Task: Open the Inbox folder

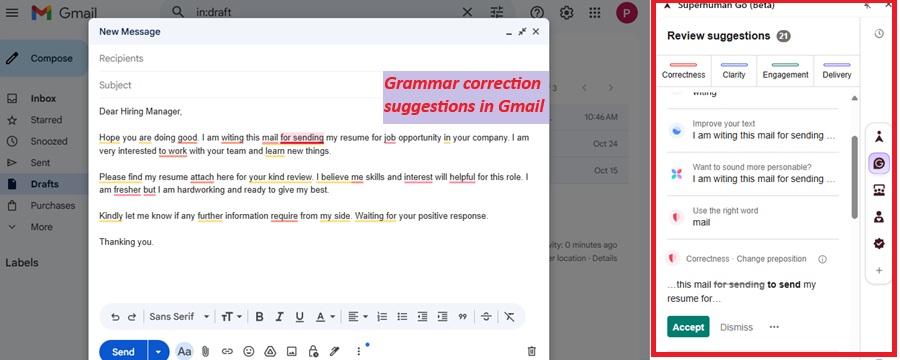Action: click(x=43, y=99)
